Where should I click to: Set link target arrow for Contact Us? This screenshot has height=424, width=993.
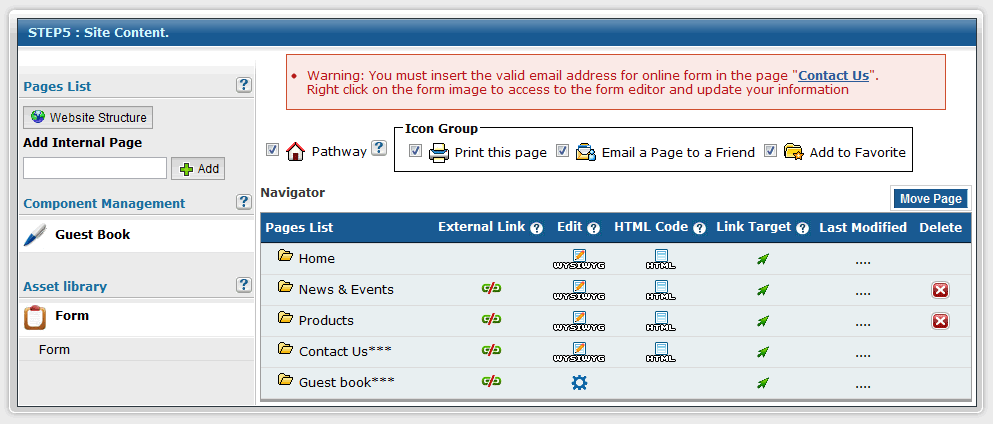point(763,352)
